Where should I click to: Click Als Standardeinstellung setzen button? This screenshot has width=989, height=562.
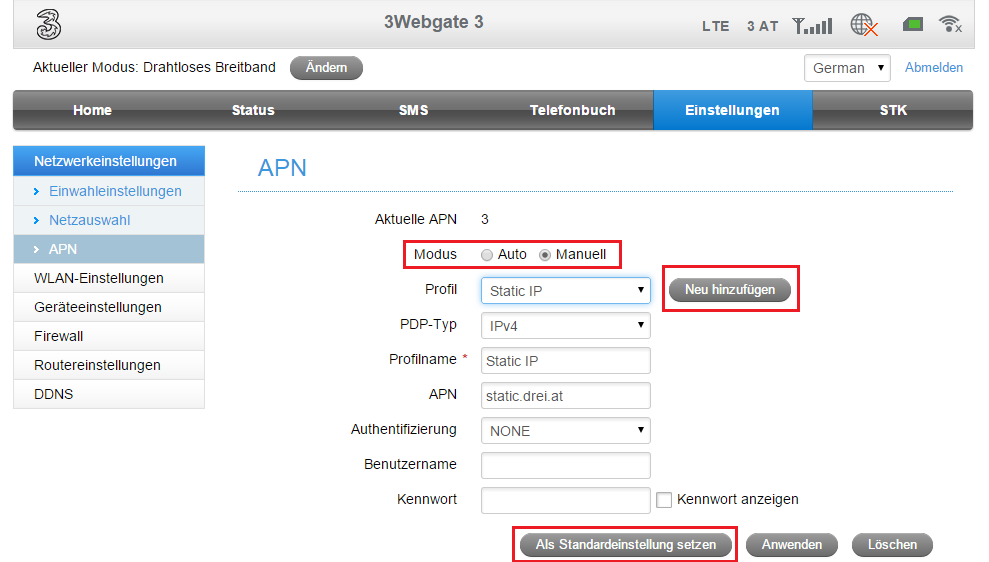(x=626, y=545)
